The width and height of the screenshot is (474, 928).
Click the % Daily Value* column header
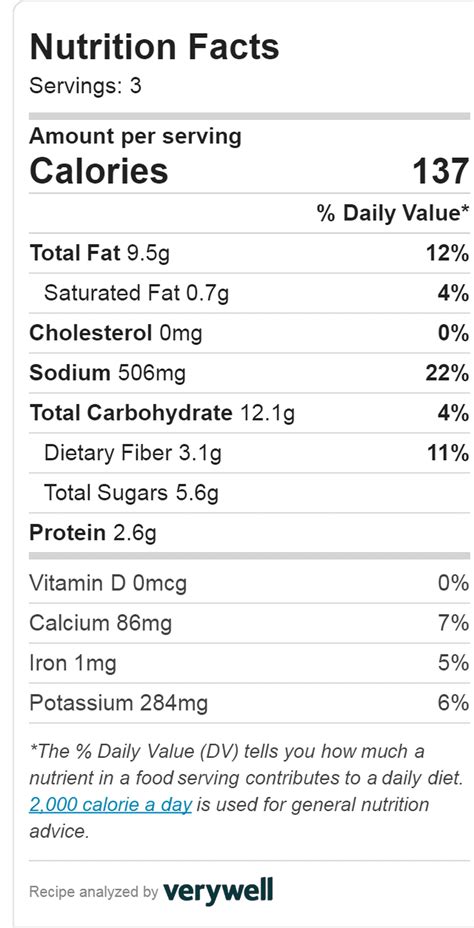click(x=394, y=214)
